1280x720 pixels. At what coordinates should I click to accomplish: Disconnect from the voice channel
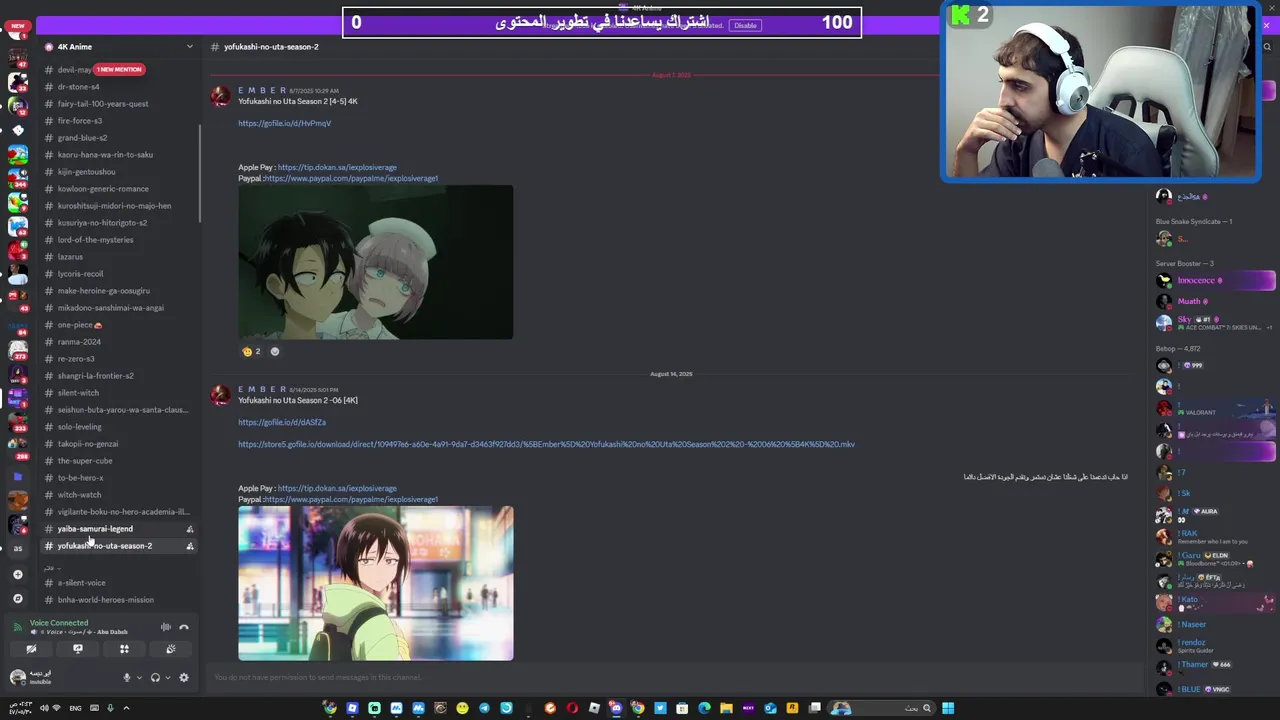(184, 627)
